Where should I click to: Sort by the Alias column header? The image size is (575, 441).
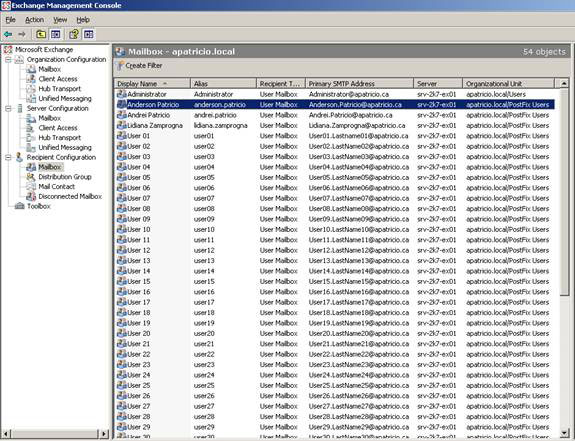[x=223, y=84]
